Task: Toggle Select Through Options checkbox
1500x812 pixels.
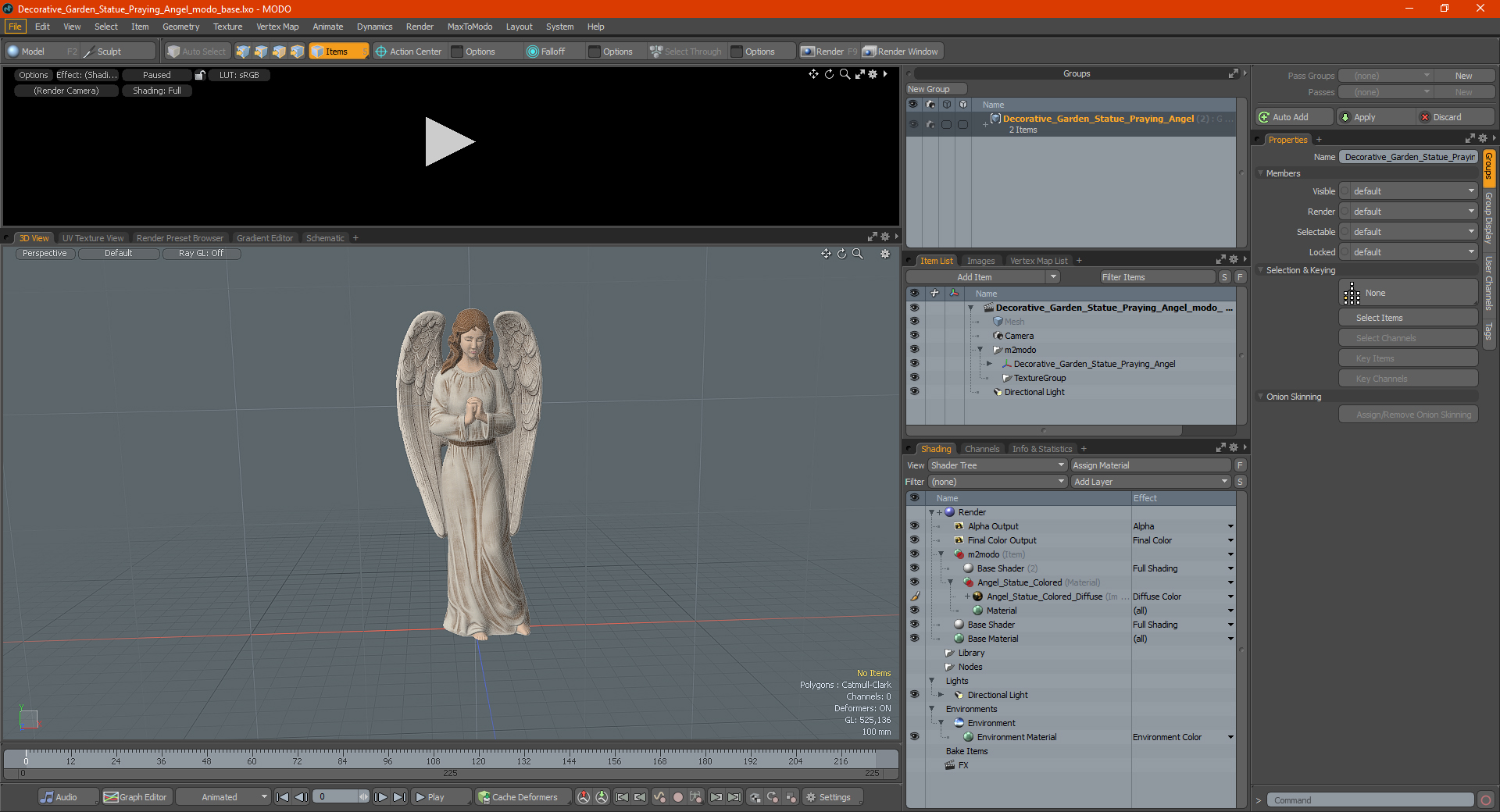Action: 737,52
